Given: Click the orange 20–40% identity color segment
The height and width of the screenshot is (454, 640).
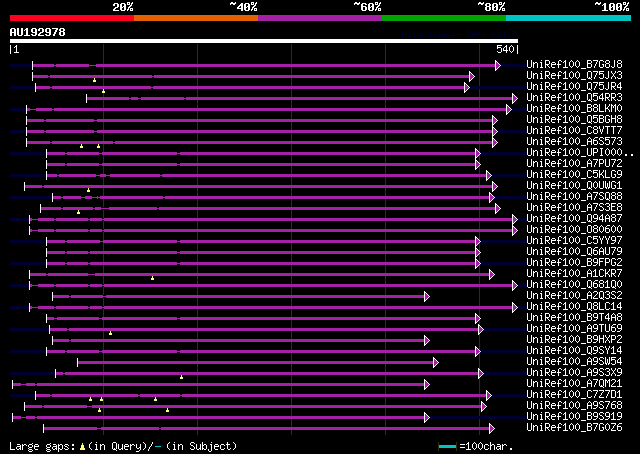Looking at the screenshot, I should point(196,18).
